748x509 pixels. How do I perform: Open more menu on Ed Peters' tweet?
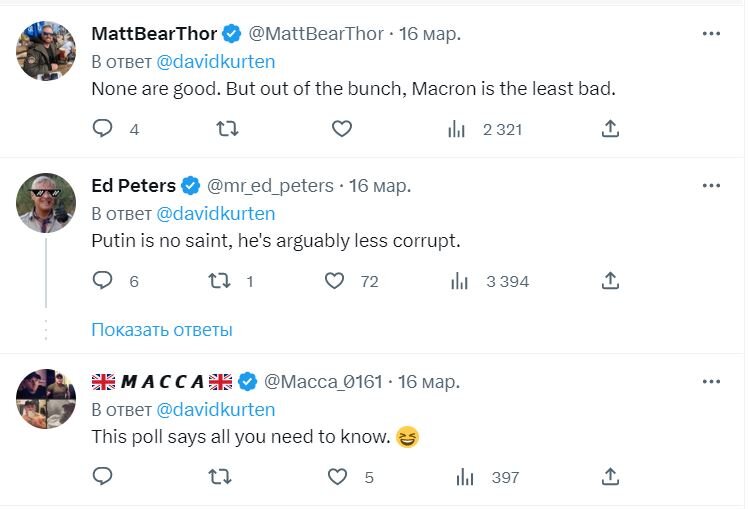[x=711, y=185]
